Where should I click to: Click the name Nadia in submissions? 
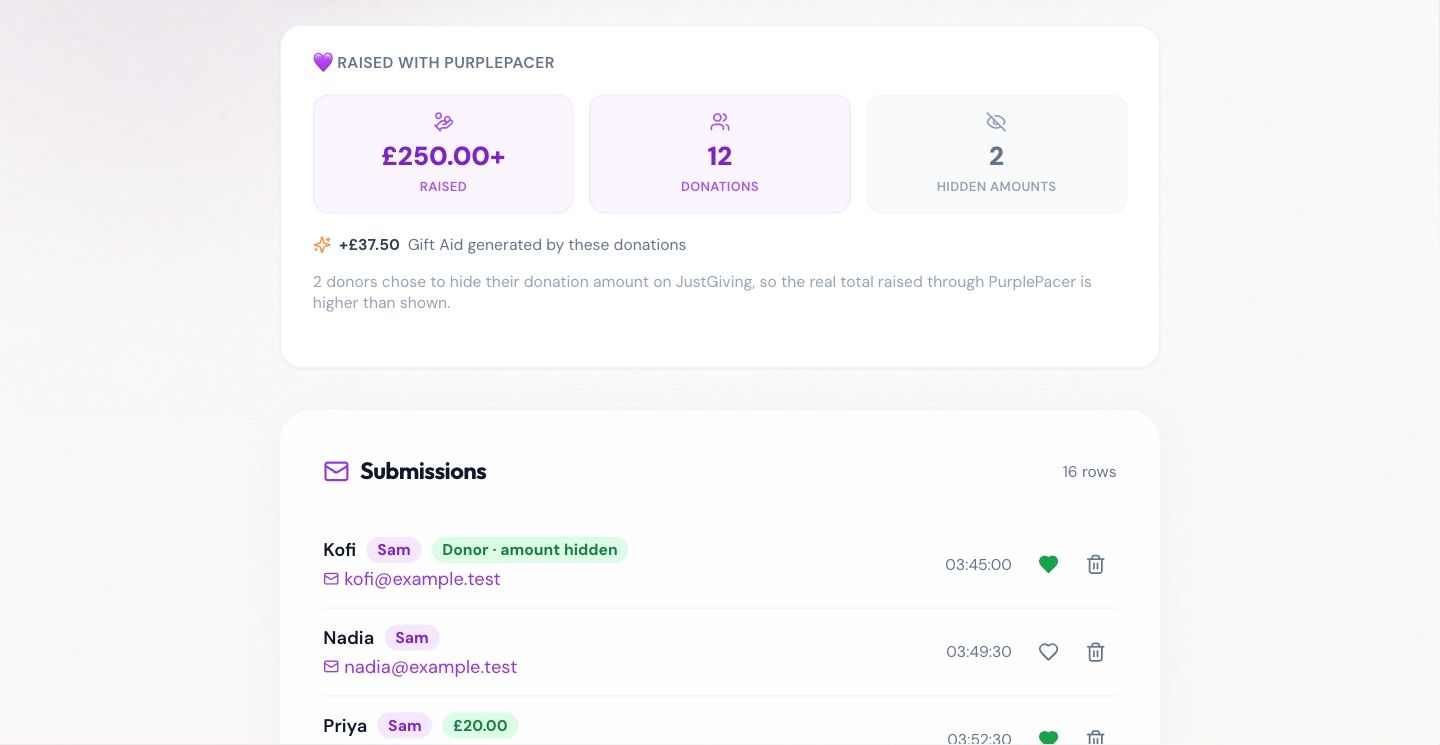[x=349, y=638]
